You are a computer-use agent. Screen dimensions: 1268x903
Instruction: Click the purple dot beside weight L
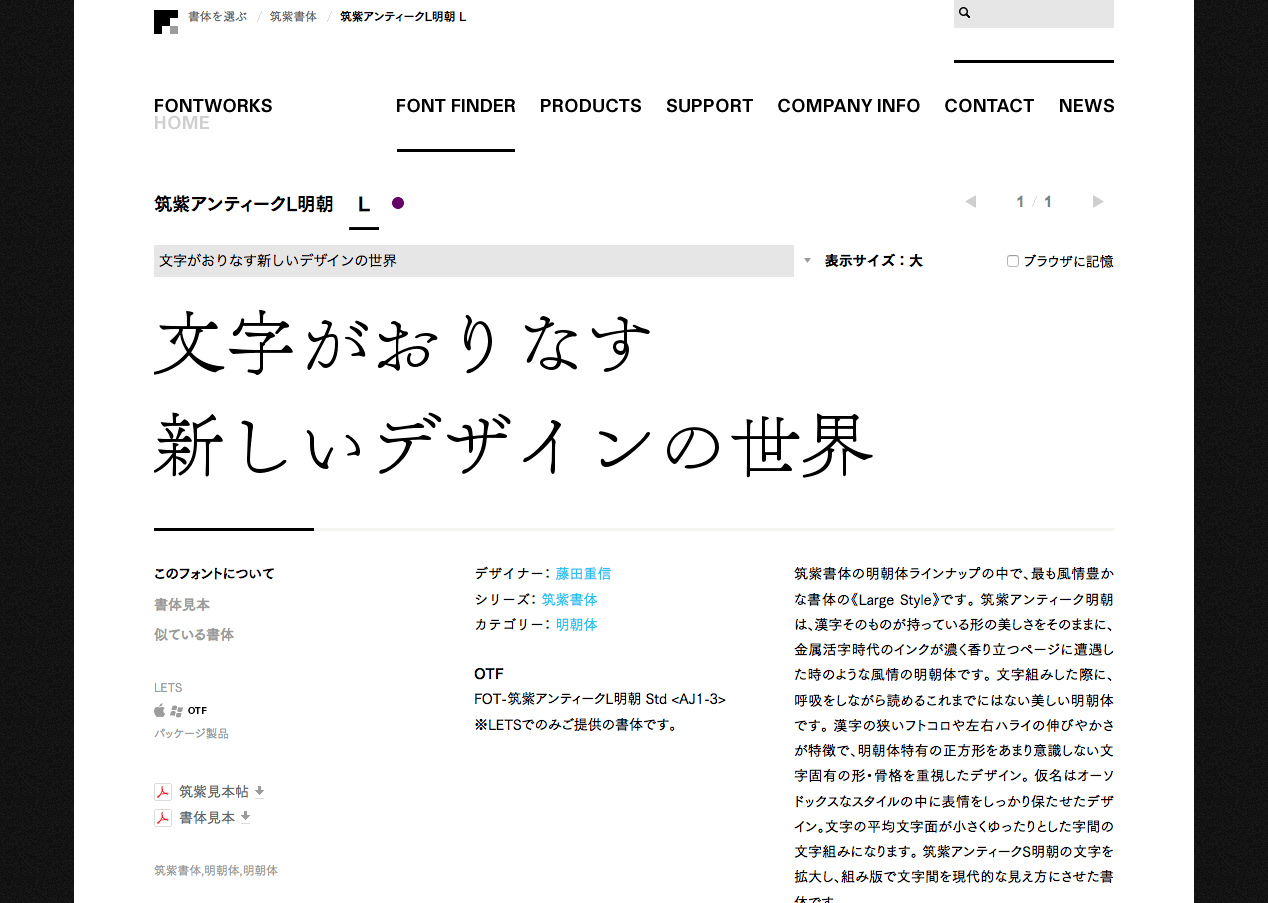click(398, 203)
